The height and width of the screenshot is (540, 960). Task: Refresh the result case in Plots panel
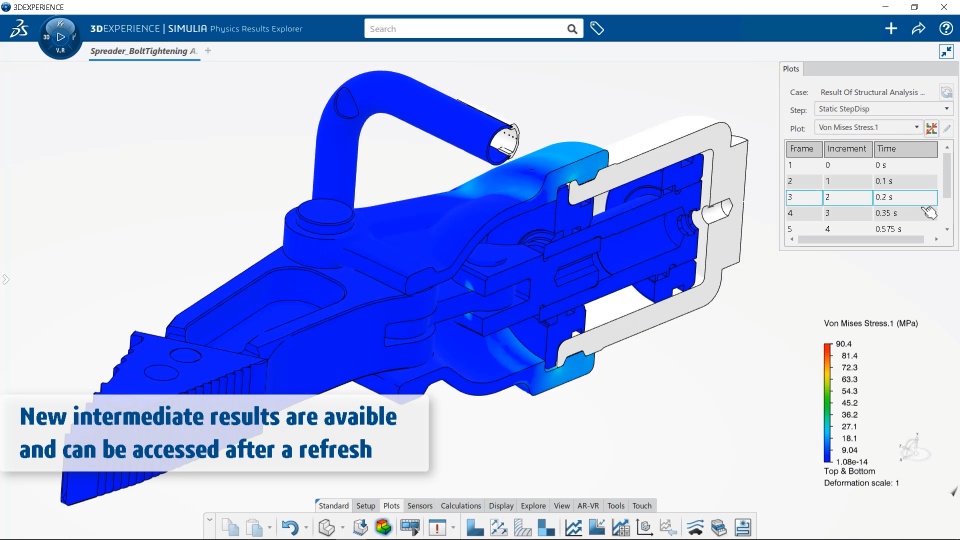947,92
